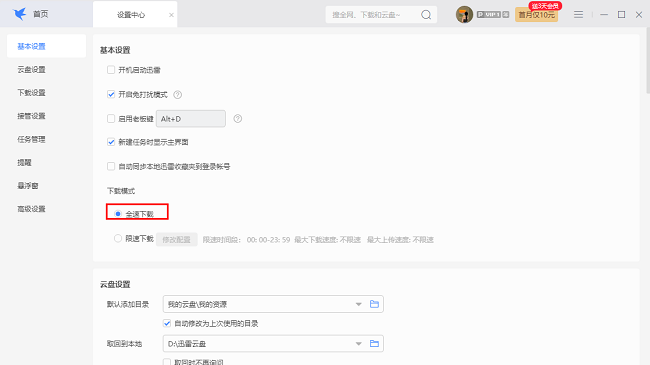650x365 pixels.
Task: Open the hamburger main menu
Action: (x=578, y=15)
